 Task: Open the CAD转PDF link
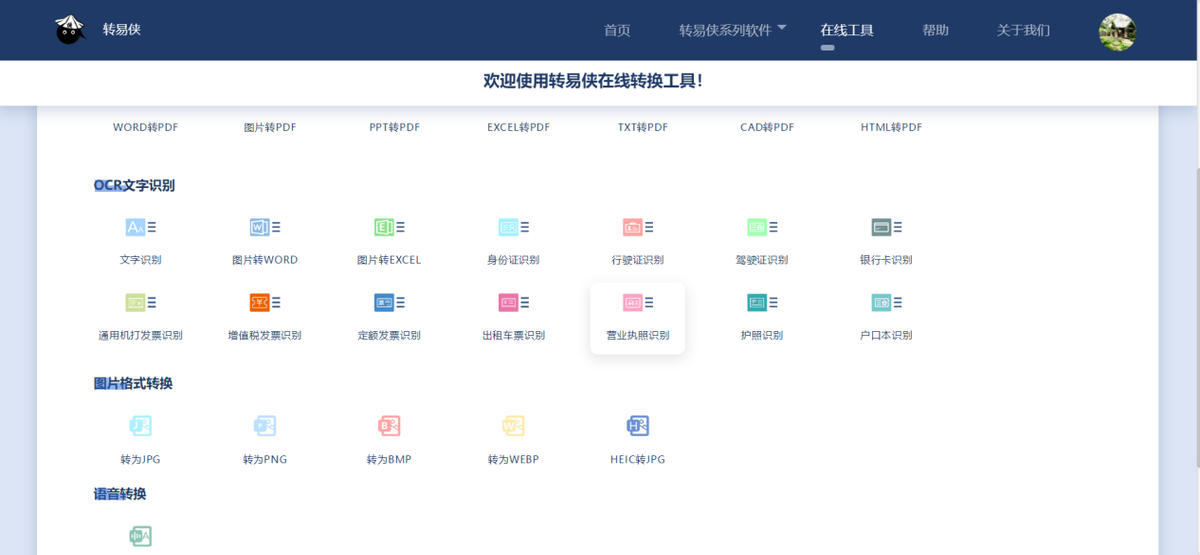[767, 127]
